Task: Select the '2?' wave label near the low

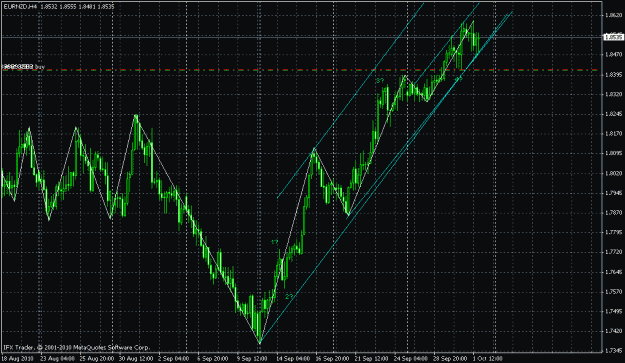Action: click(290, 296)
